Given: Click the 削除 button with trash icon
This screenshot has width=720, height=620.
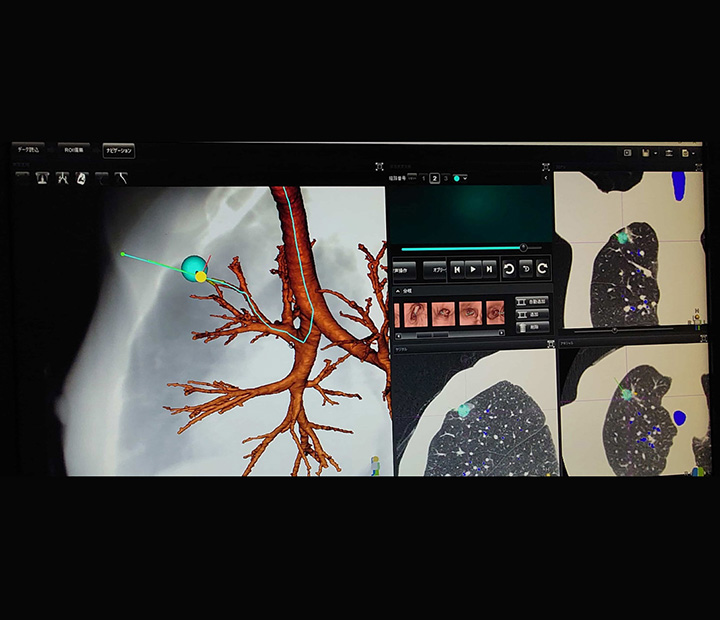Looking at the screenshot, I should 532,327.
